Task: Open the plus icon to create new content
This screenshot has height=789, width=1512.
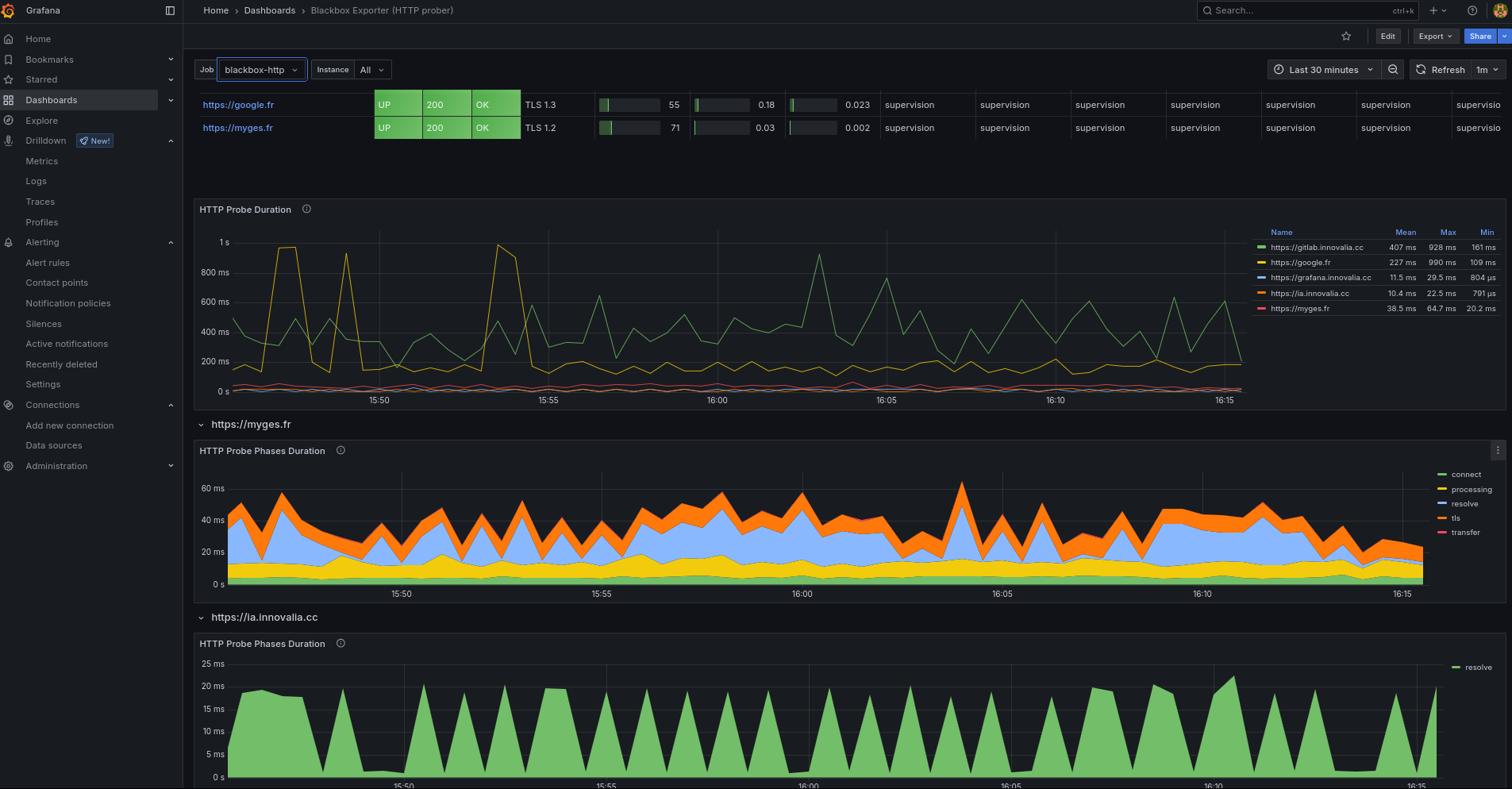Action: 1434,10
